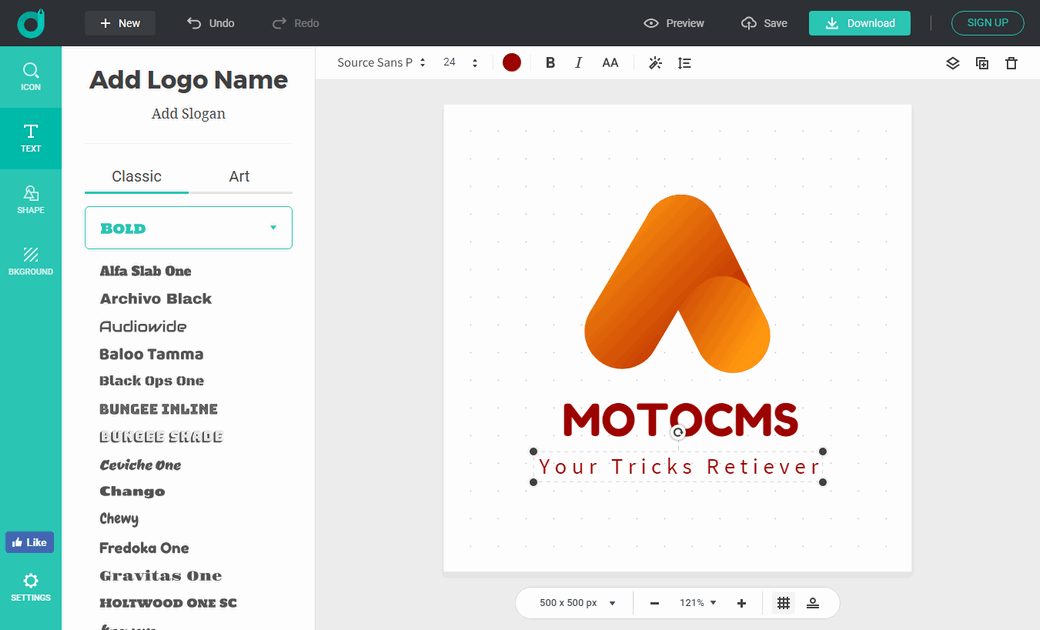This screenshot has width=1040, height=630.
Task: Toggle bold text formatting
Action: click(550, 63)
